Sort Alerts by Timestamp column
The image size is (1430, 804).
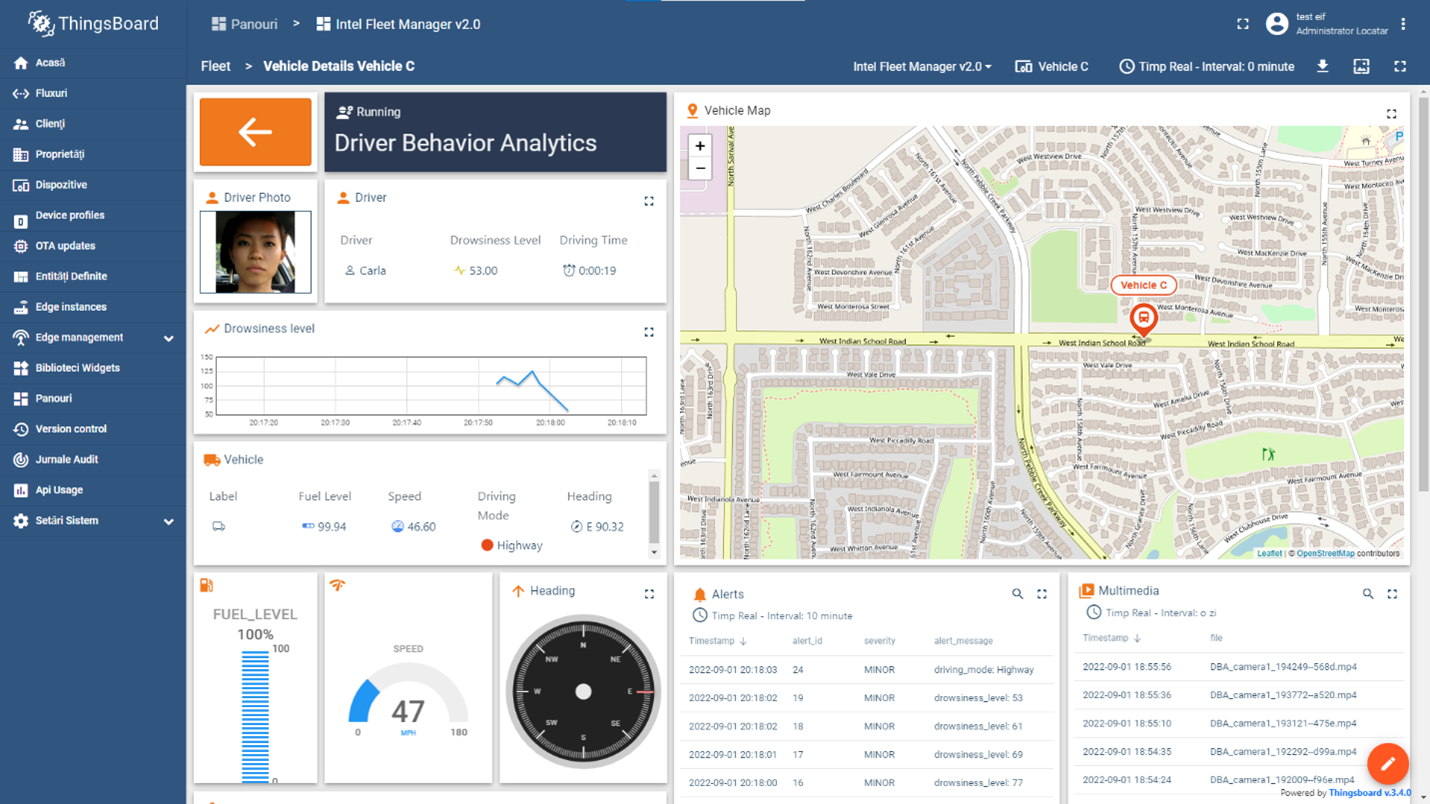pos(717,641)
